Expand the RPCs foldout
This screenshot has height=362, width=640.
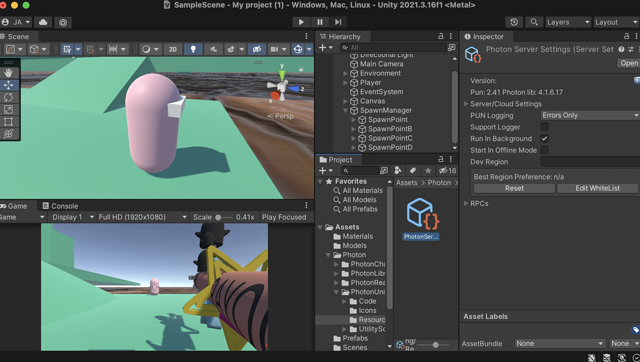[466, 203]
